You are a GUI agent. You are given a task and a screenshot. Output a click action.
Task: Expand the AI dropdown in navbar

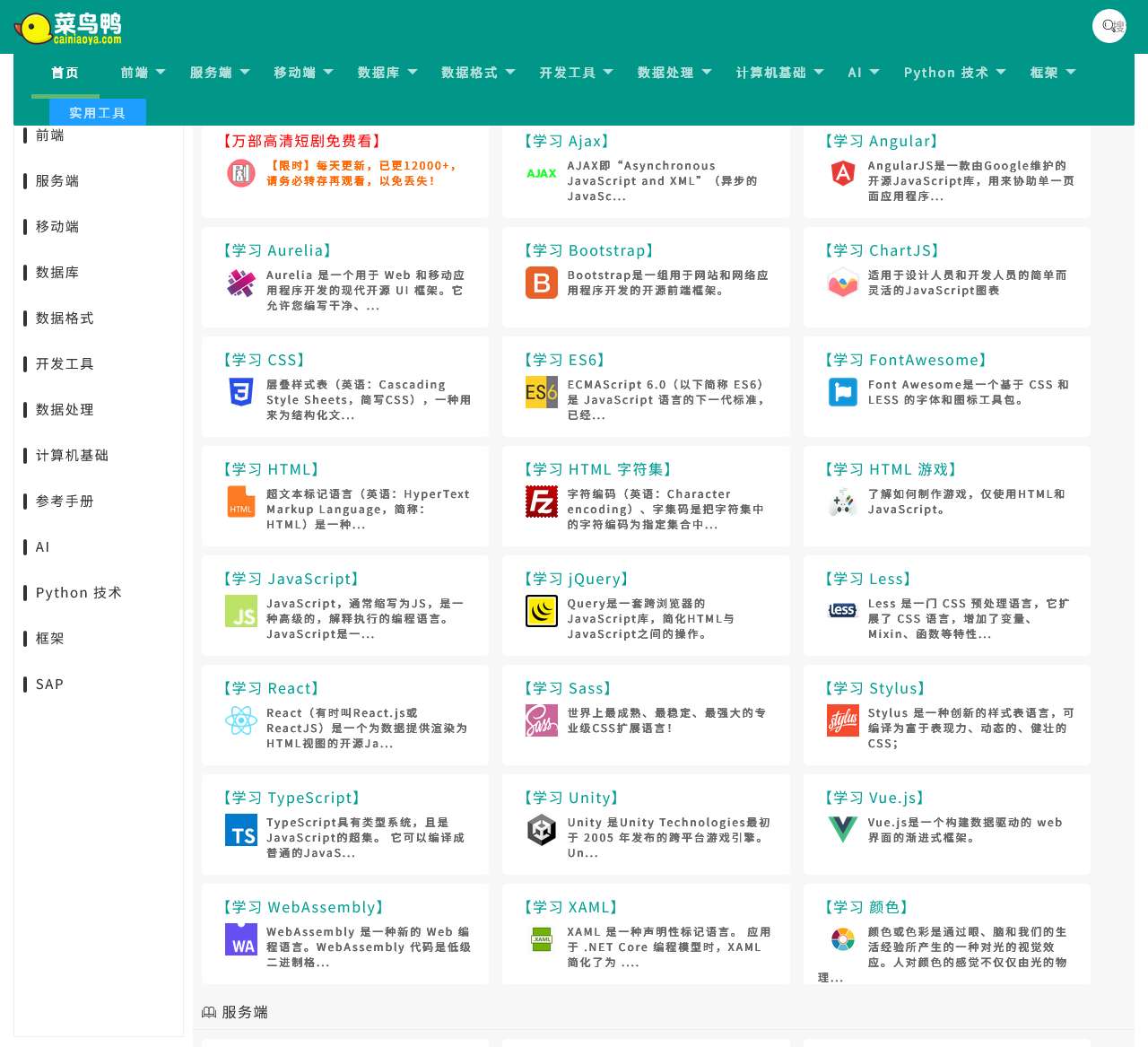[x=863, y=73]
